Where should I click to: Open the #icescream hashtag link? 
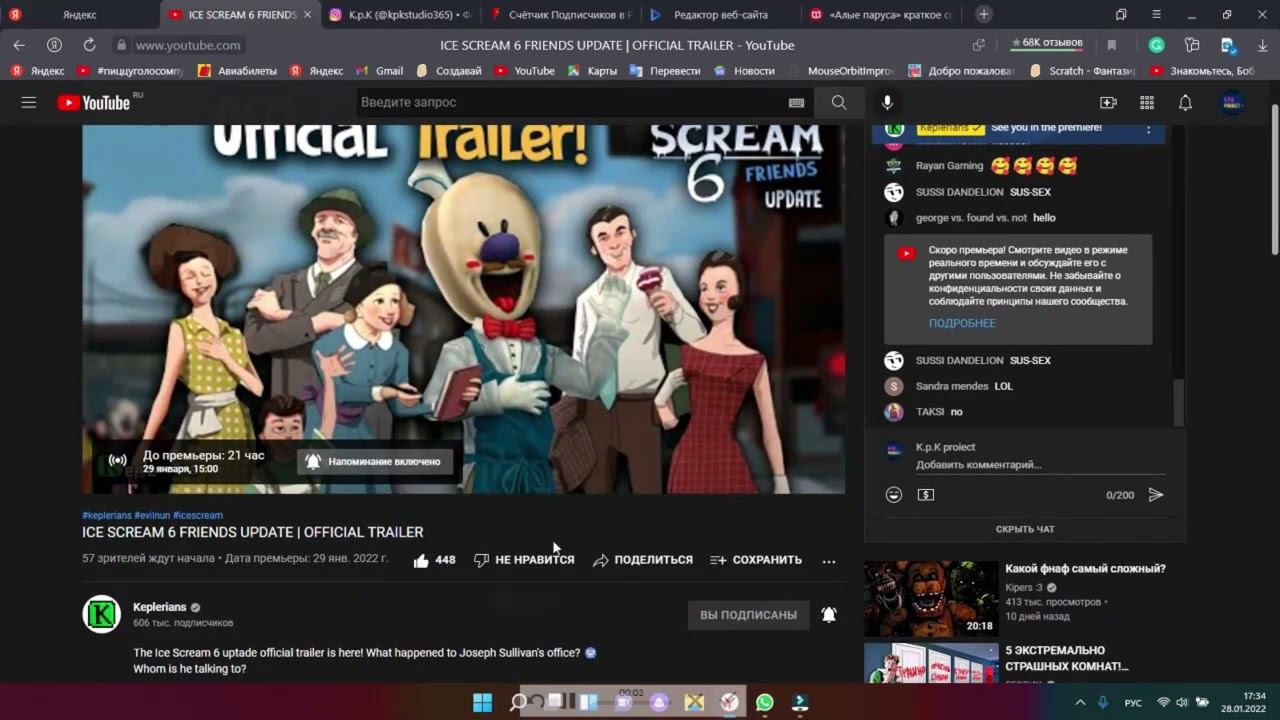198,515
